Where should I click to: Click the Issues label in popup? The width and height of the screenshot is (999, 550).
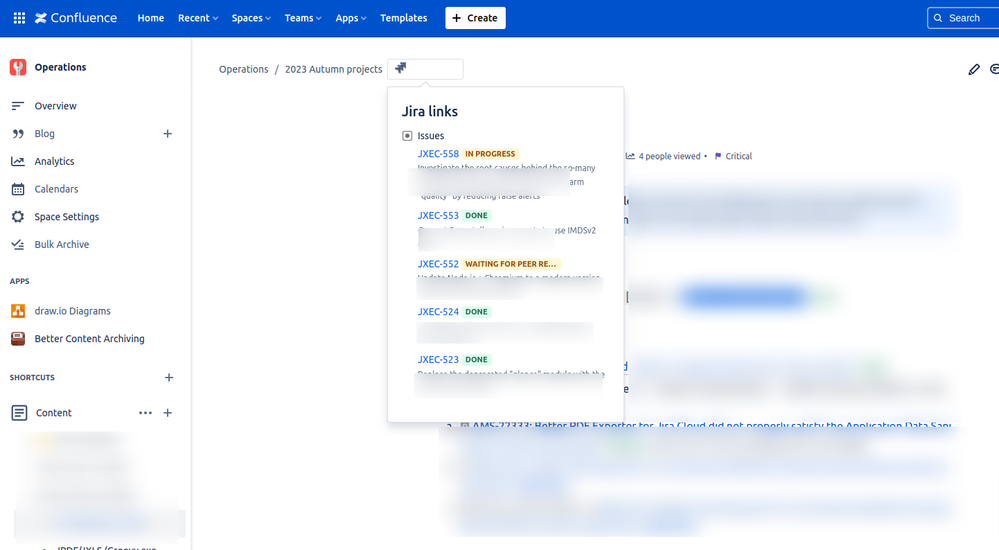point(431,136)
